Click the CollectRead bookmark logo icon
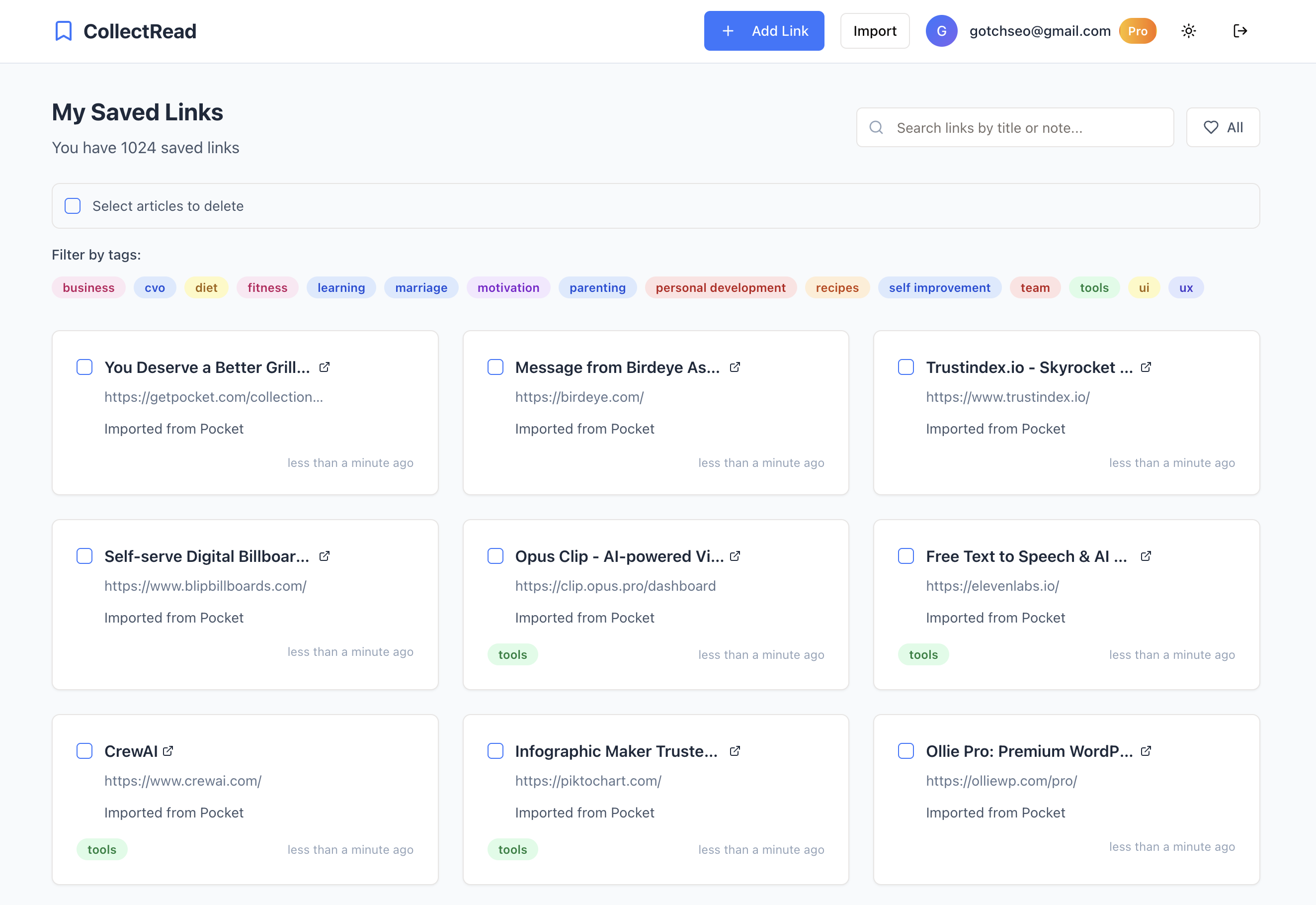The image size is (1316, 905). [x=64, y=31]
